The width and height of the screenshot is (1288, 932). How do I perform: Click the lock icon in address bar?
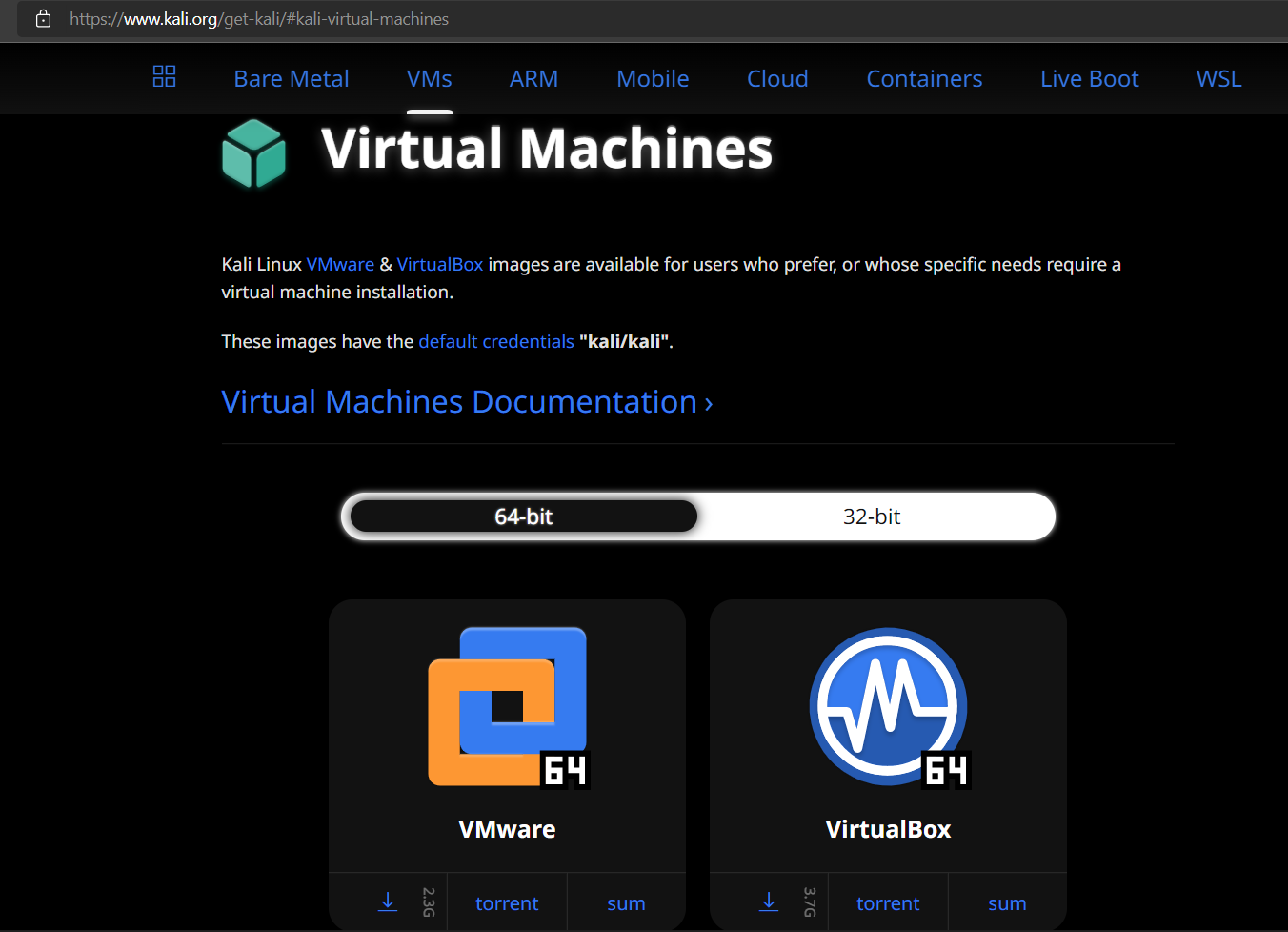tap(43, 19)
